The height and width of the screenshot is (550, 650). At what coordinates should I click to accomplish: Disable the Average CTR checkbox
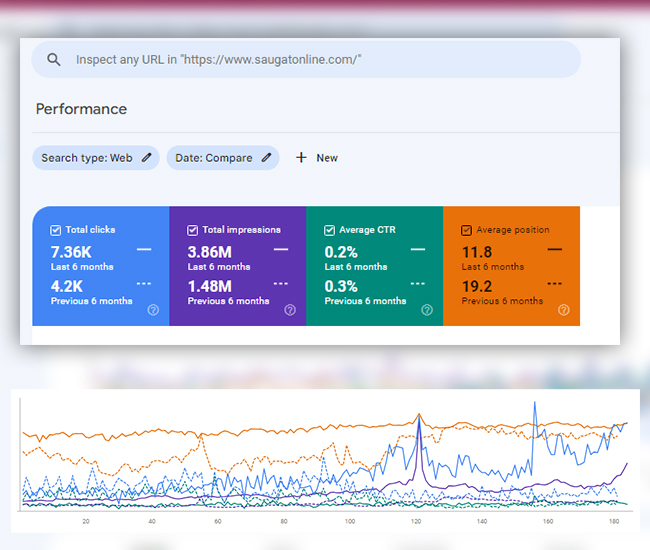[330, 230]
